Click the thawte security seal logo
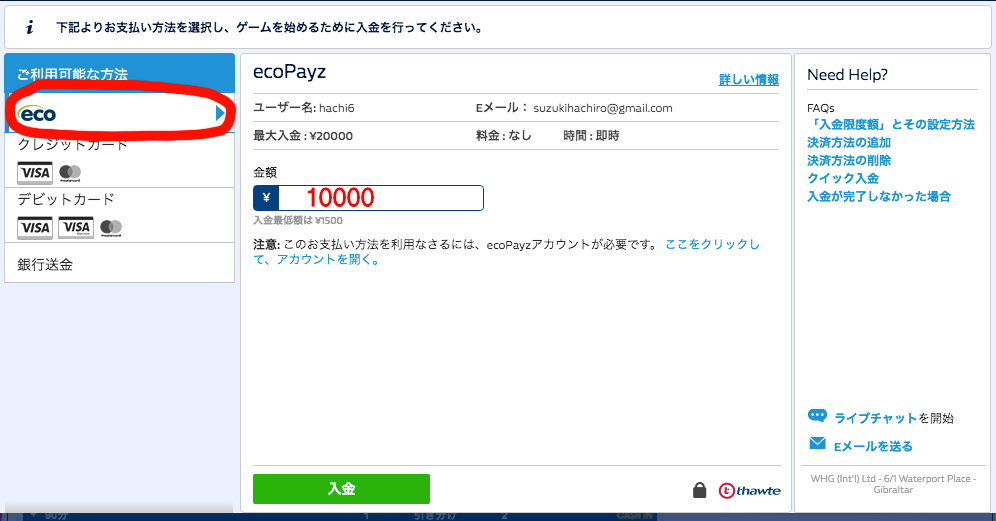Image resolution: width=996 pixels, height=521 pixels. 749,490
